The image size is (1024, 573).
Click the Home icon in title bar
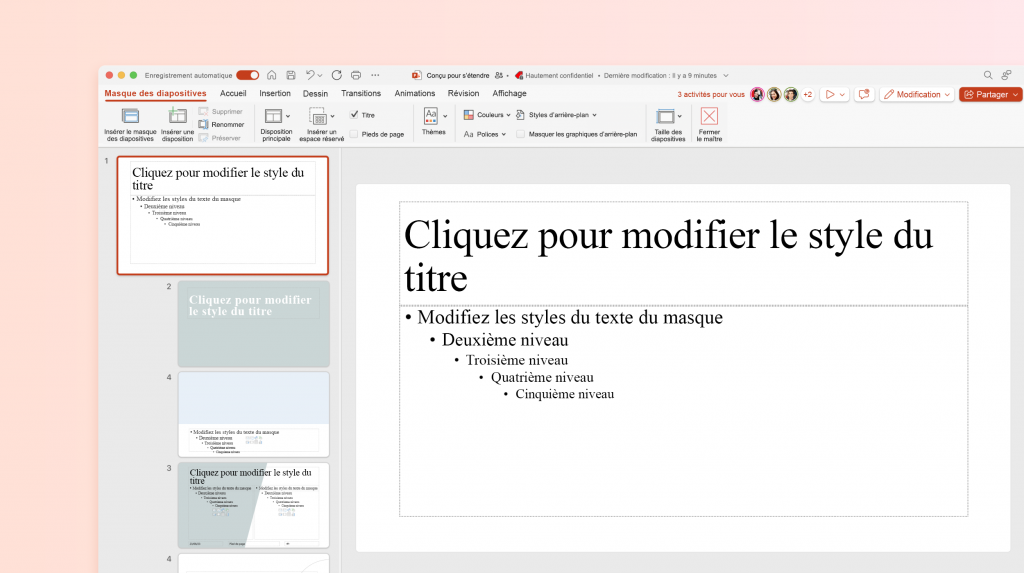272,75
